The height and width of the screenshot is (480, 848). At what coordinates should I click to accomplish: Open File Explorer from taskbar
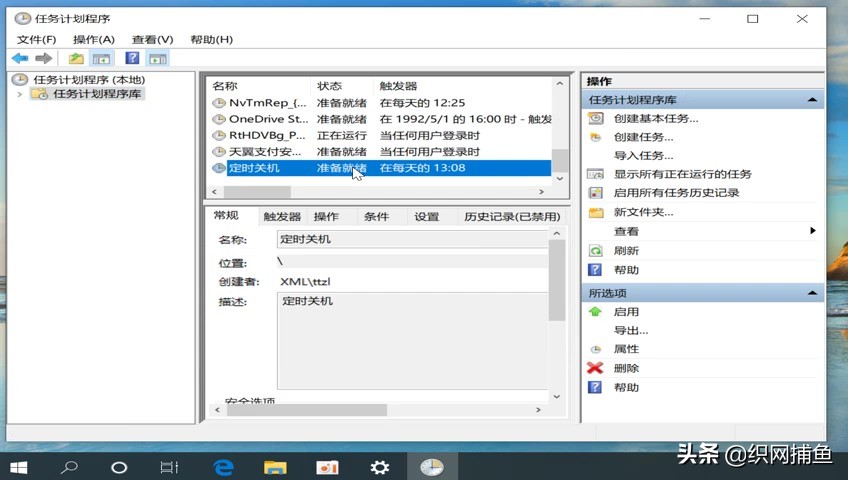(x=275, y=467)
